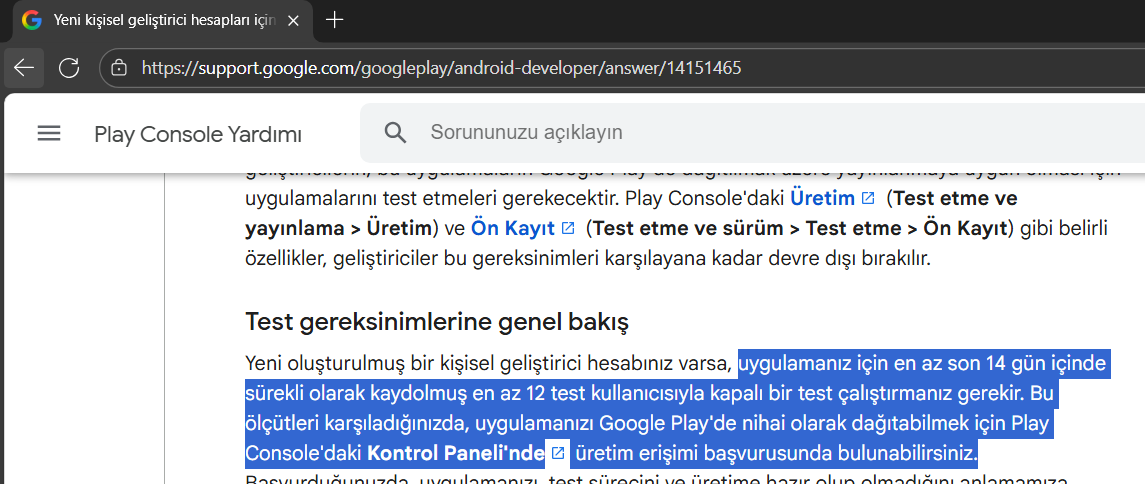Click the external-link icon next to Ön Kayıt
Image resolution: width=1145 pixels, height=484 pixels.
568,228
